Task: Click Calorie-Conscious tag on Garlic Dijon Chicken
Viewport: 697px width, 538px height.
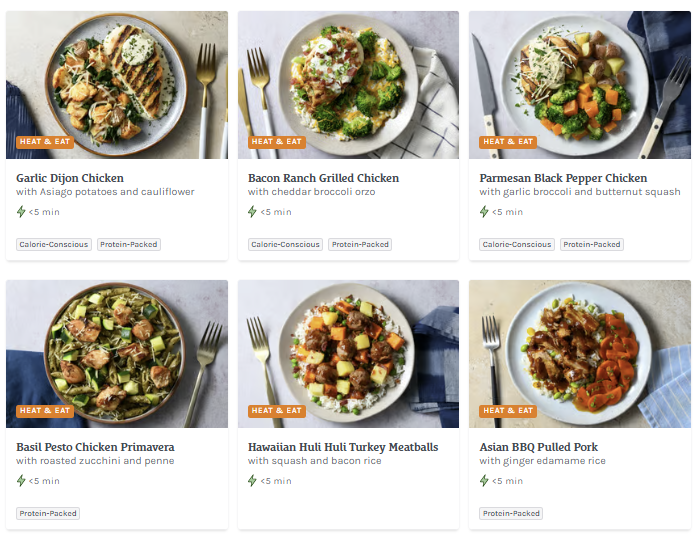Action: (x=54, y=244)
